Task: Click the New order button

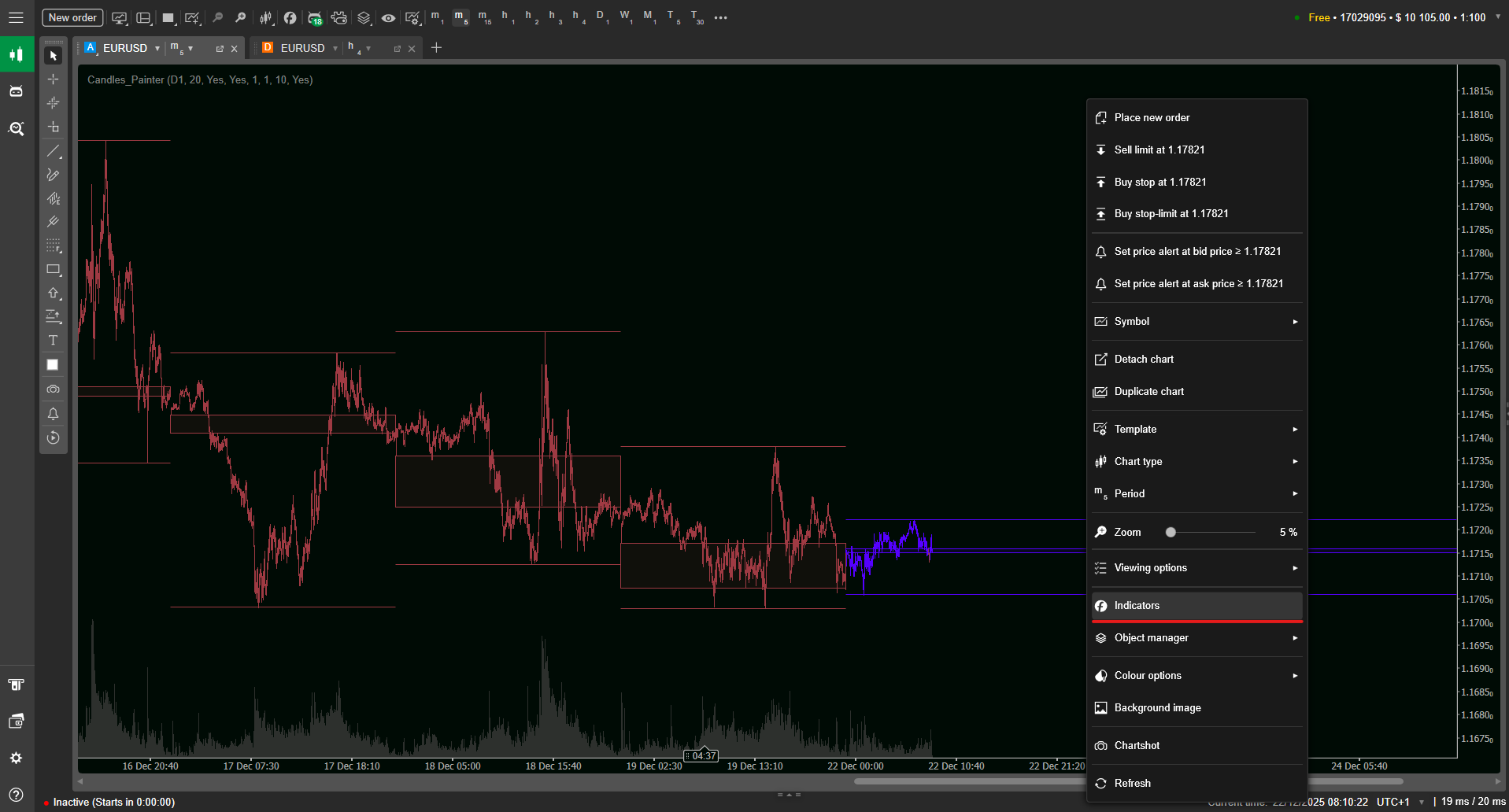Action: tap(72, 17)
